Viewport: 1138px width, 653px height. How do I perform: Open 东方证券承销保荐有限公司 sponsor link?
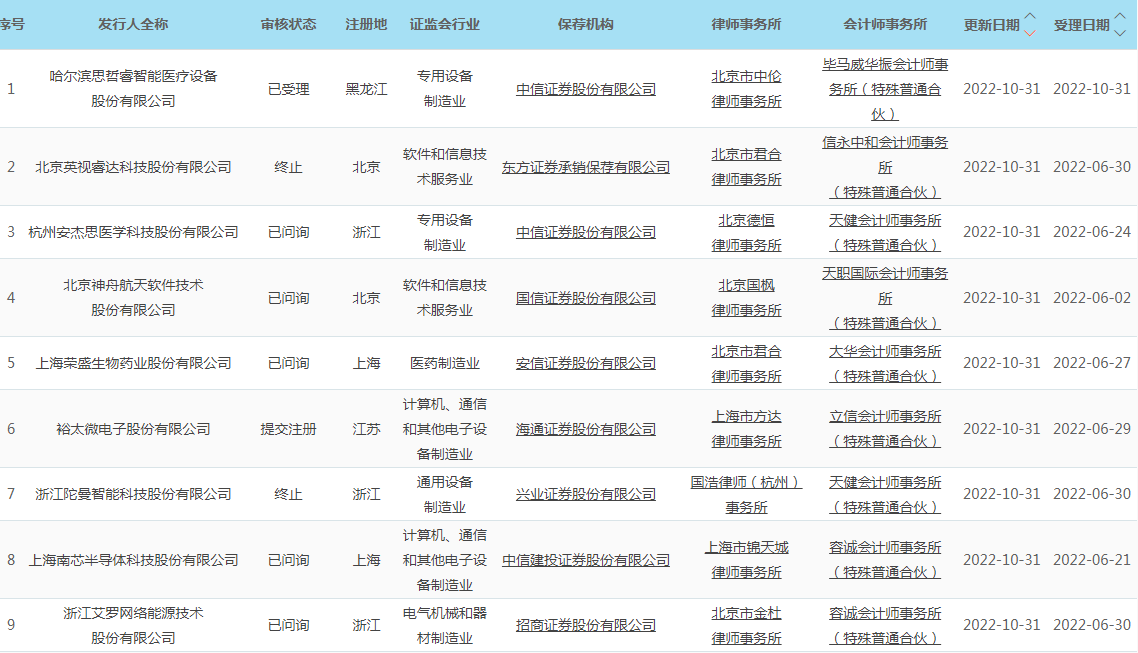(586, 167)
